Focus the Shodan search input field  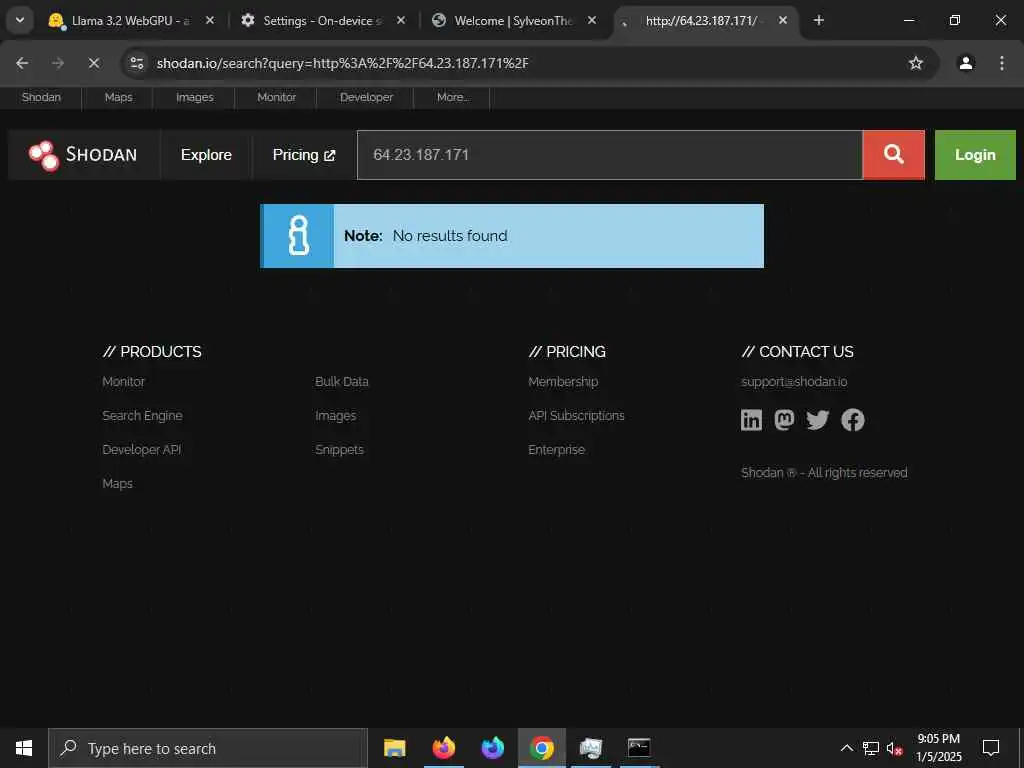click(x=609, y=155)
